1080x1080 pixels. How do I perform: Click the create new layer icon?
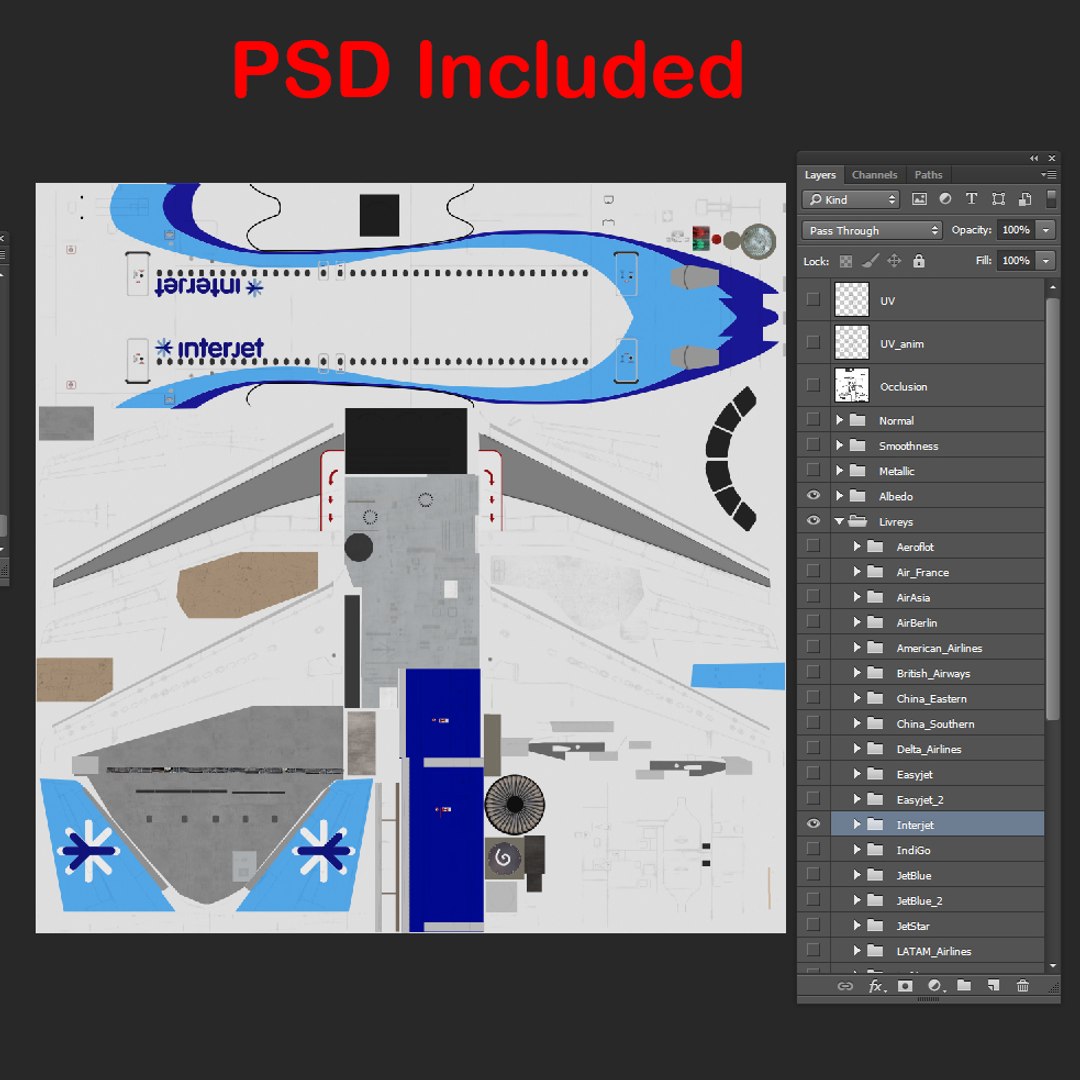[993, 986]
